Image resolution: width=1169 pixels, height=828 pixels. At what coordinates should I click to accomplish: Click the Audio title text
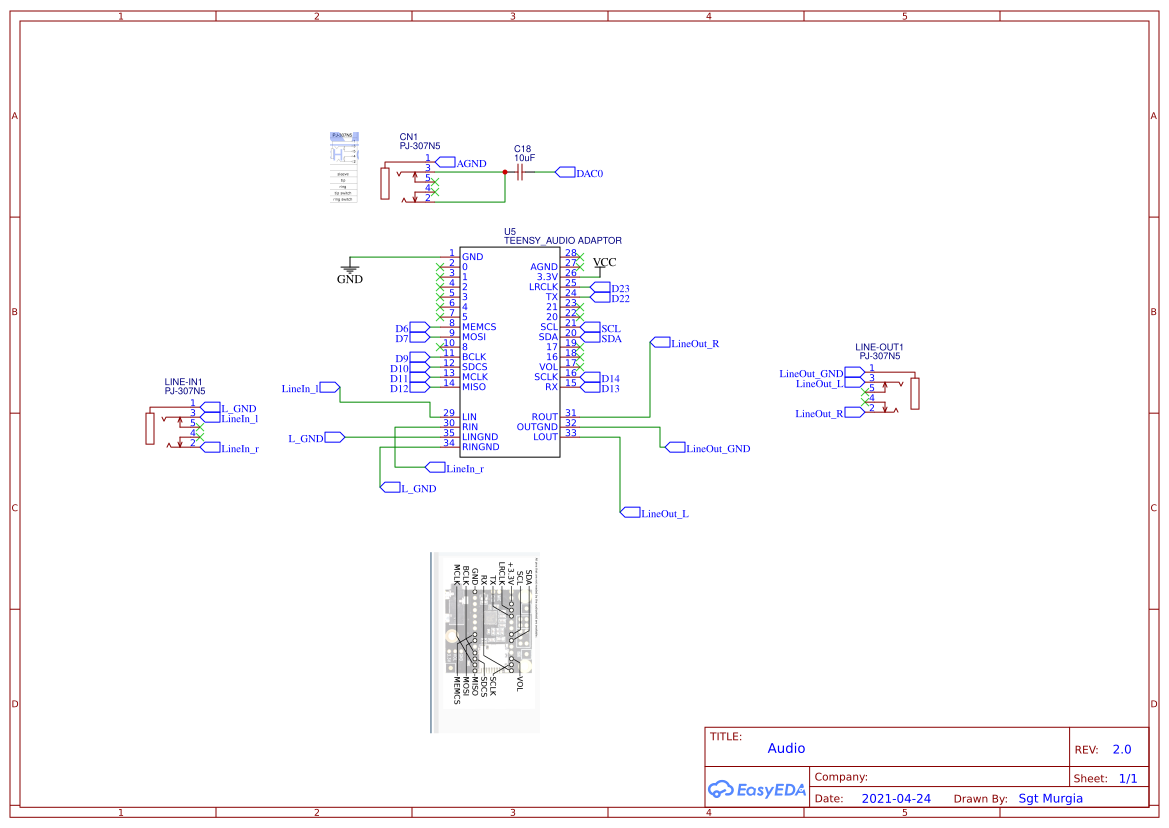point(786,748)
